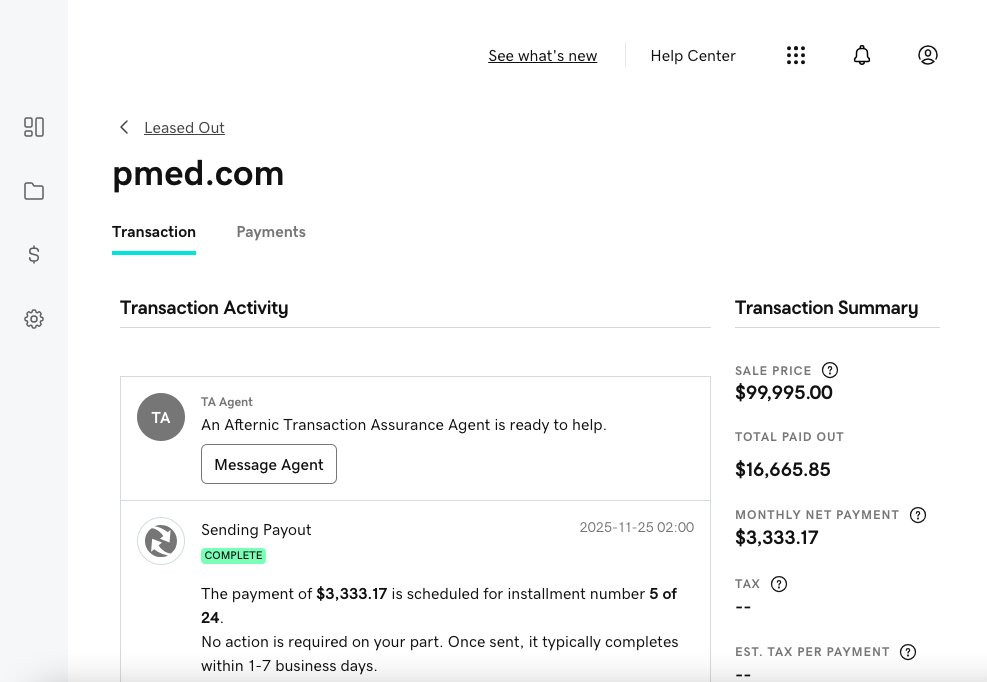This screenshot has height=682, width=987.
Task: Click the Sale Price help icon
Action: (830, 370)
